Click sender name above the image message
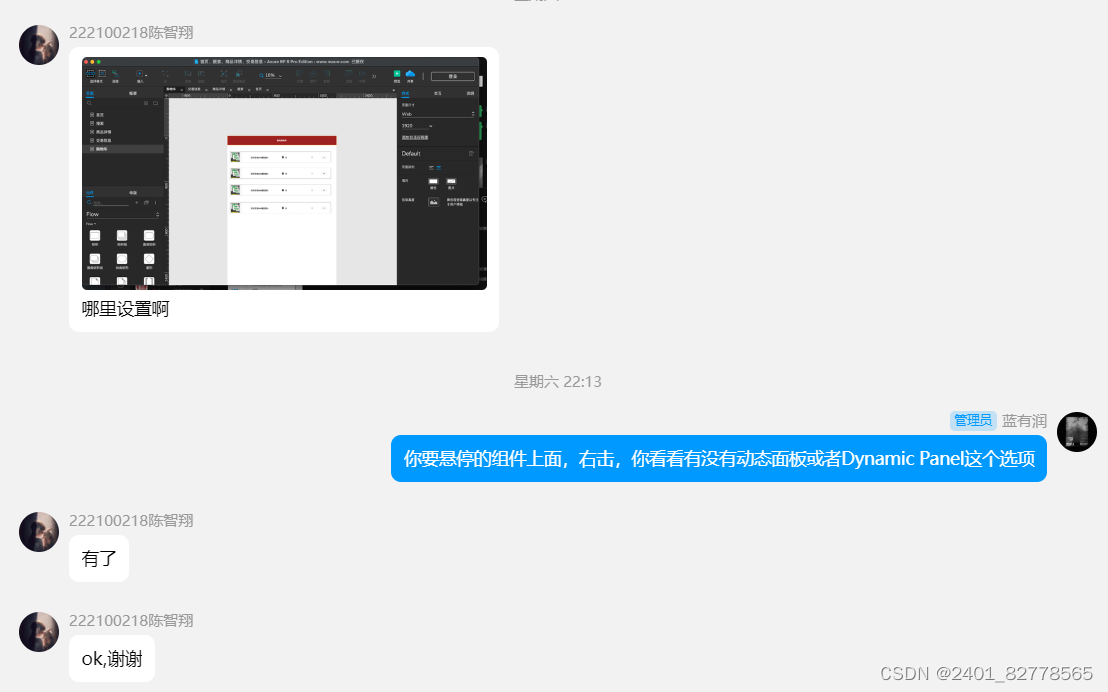This screenshot has height=692, width=1108. [131, 33]
